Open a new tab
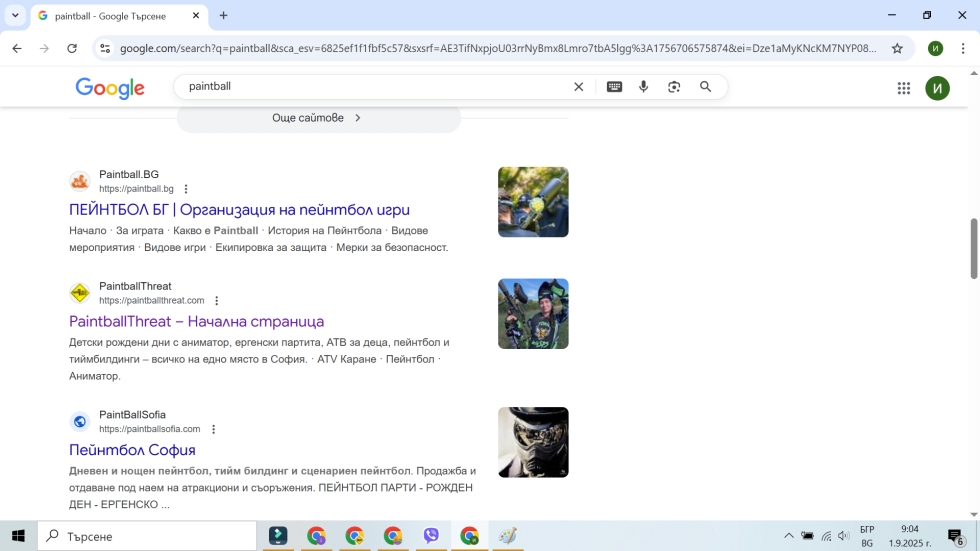The width and height of the screenshot is (980, 551). pyautogui.click(x=223, y=16)
